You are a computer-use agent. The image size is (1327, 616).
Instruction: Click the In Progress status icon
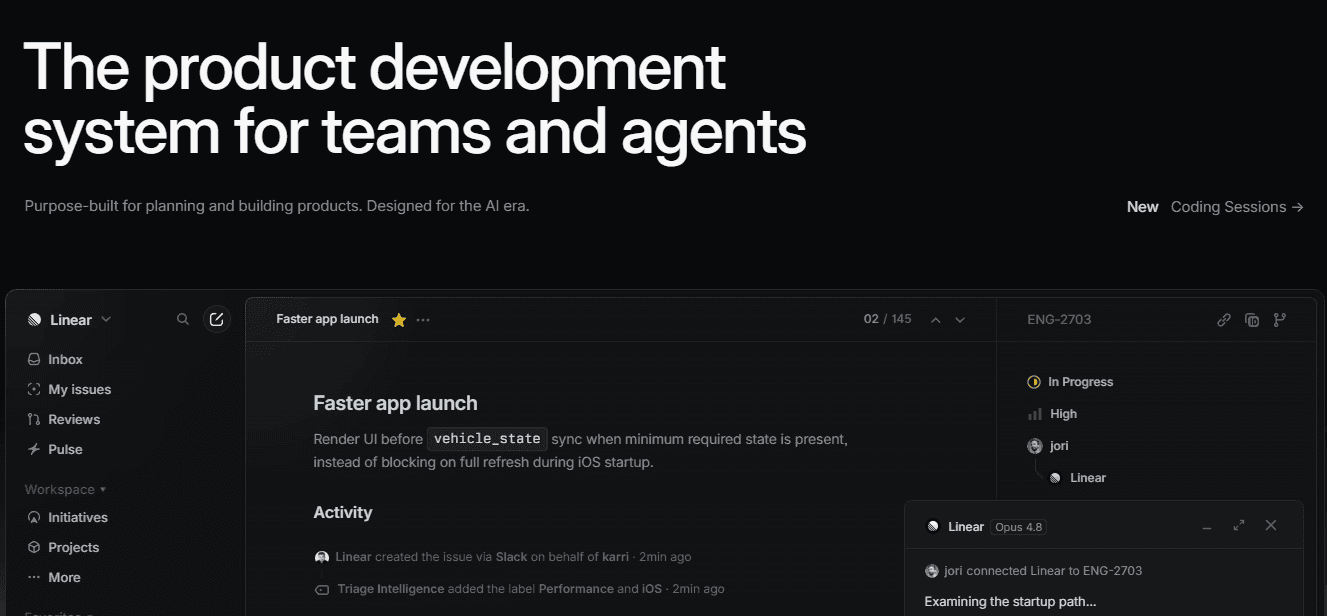point(1034,382)
